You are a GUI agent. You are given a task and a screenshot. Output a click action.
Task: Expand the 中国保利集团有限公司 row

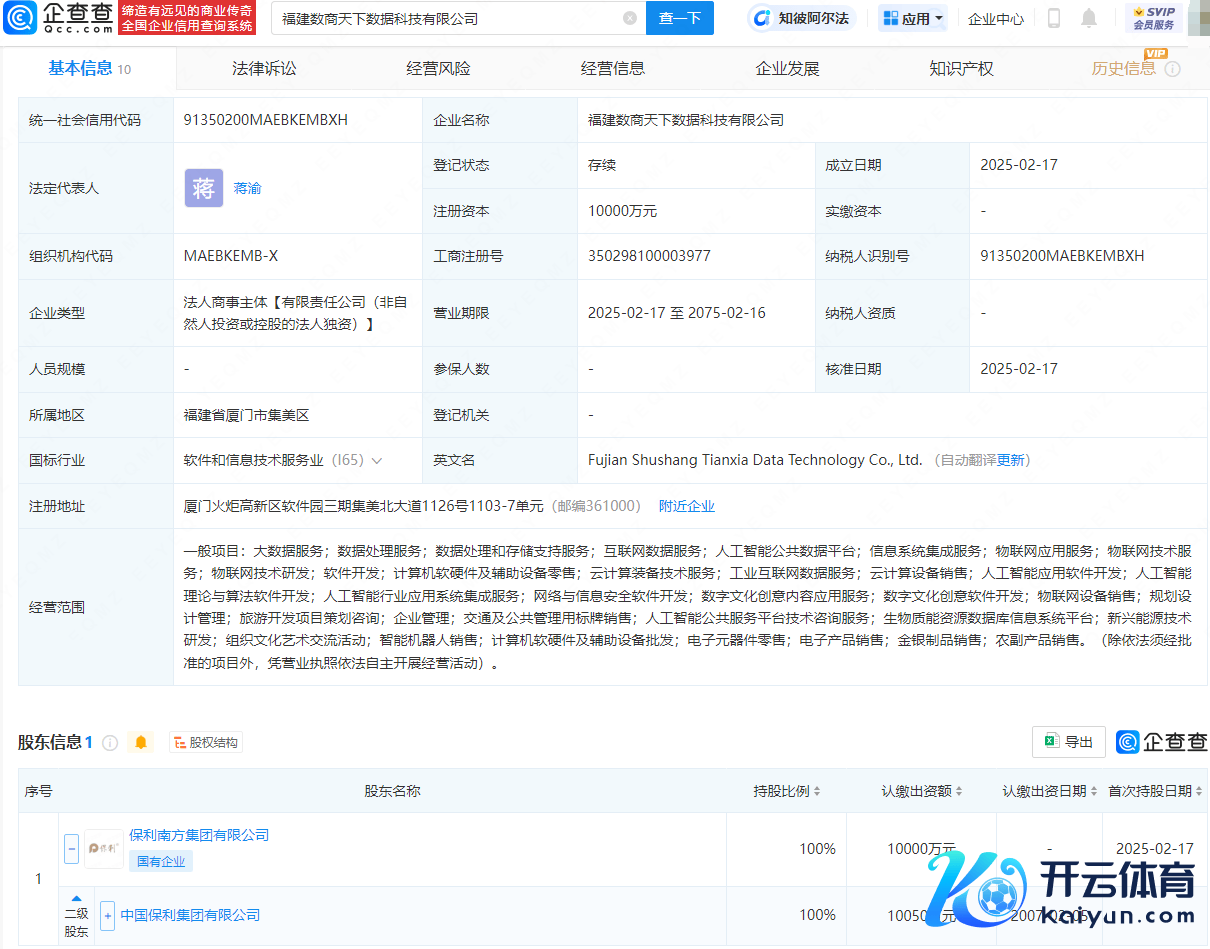pos(107,915)
